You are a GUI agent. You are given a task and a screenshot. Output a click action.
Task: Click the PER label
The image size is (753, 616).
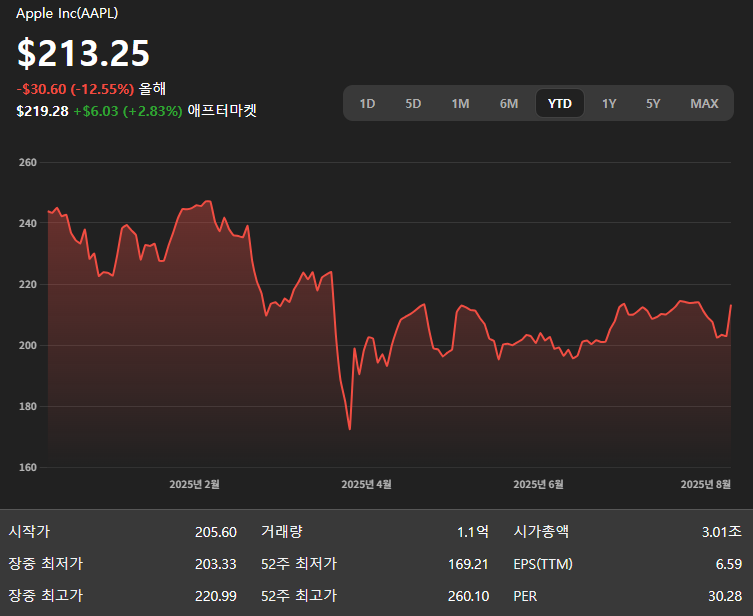(x=525, y=596)
